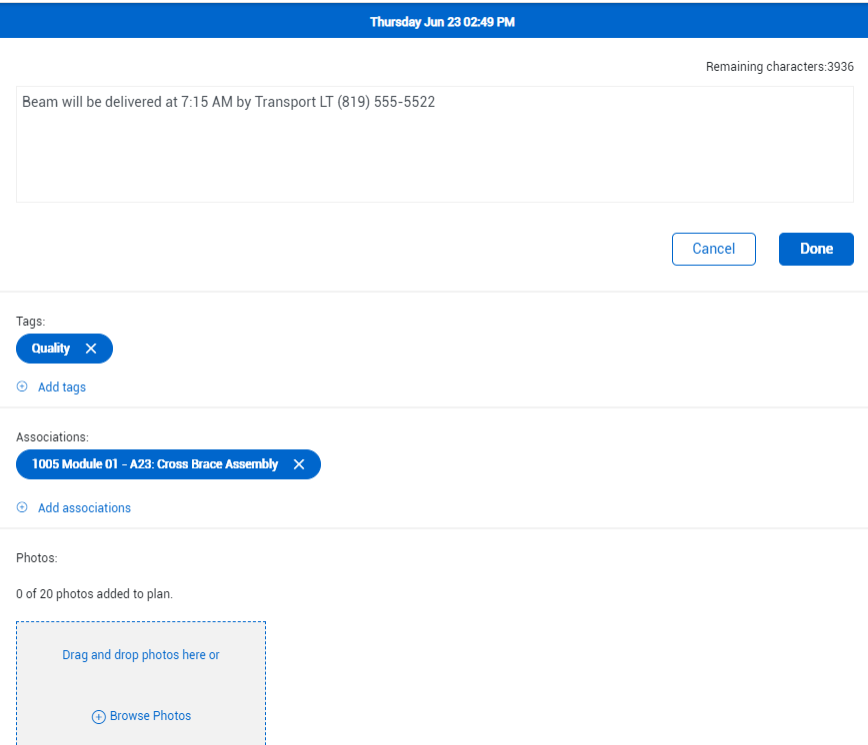Remove the Cross Brace Assembly association via X

[298, 465]
